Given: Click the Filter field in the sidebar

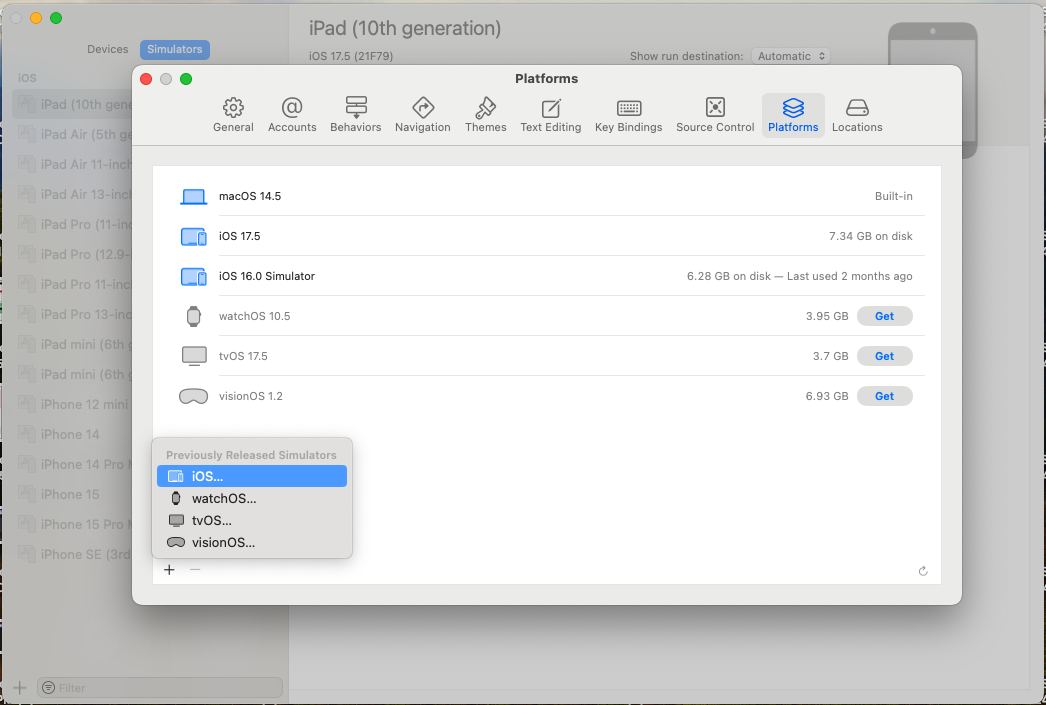Looking at the screenshot, I should [x=160, y=688].
